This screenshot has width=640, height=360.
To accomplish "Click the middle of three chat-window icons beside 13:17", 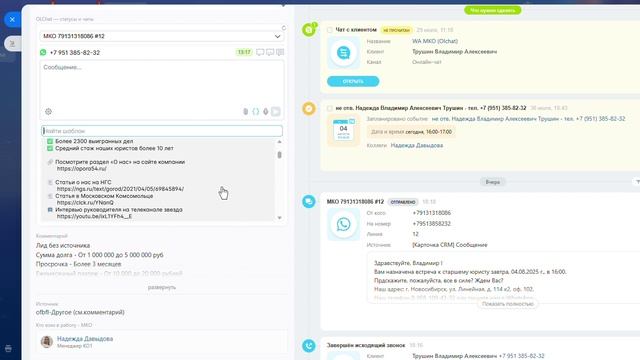I will [270, 52].
